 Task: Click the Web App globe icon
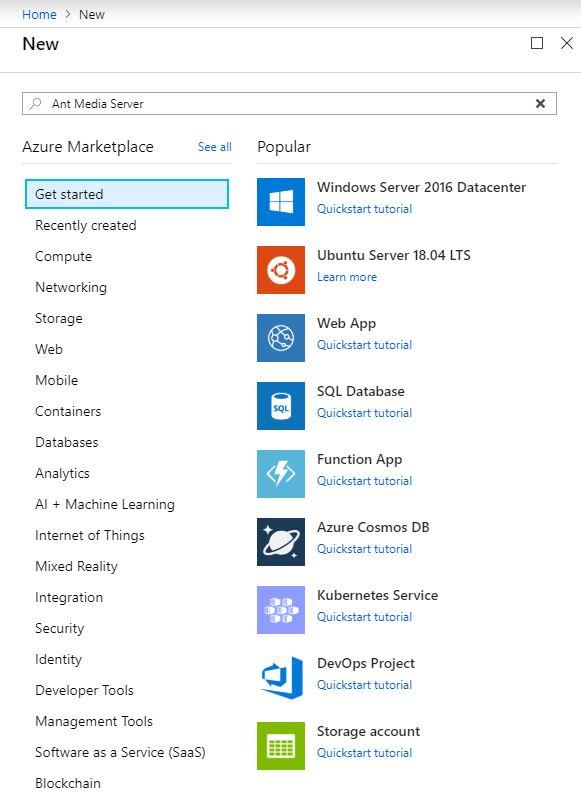pos(281,338)
